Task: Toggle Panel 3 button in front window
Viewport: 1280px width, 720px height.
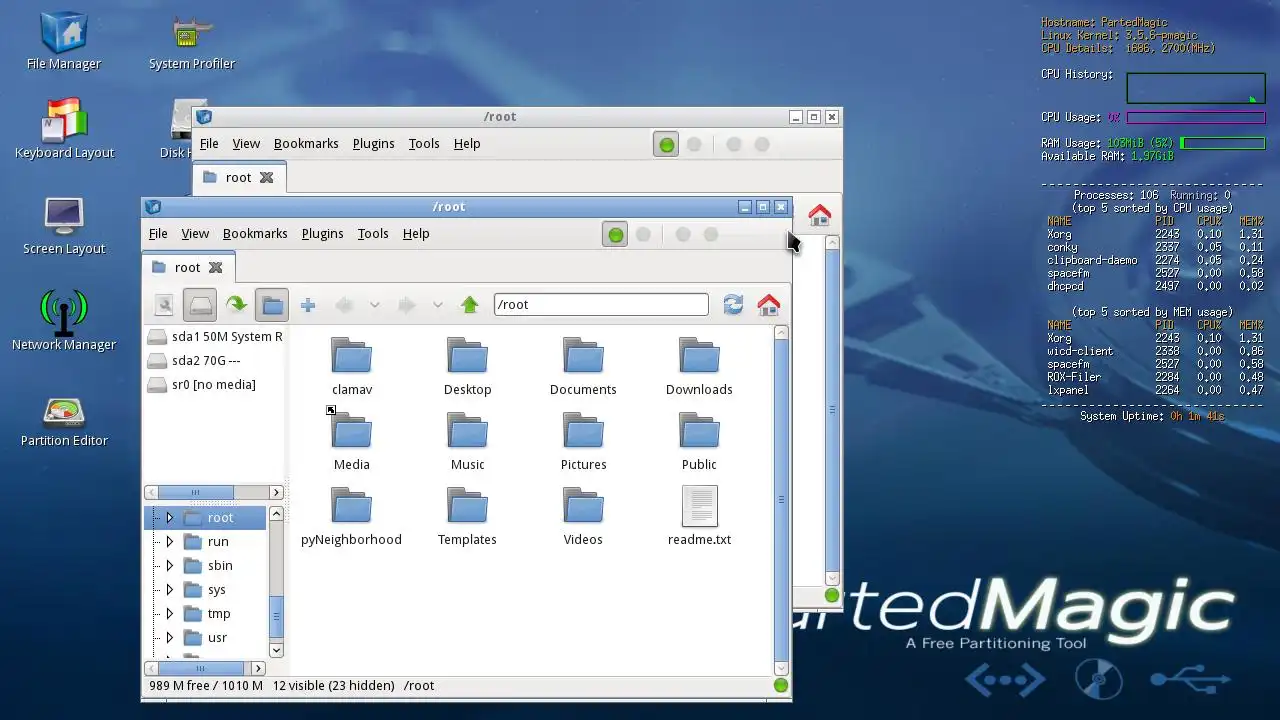Action: [683, 234]
